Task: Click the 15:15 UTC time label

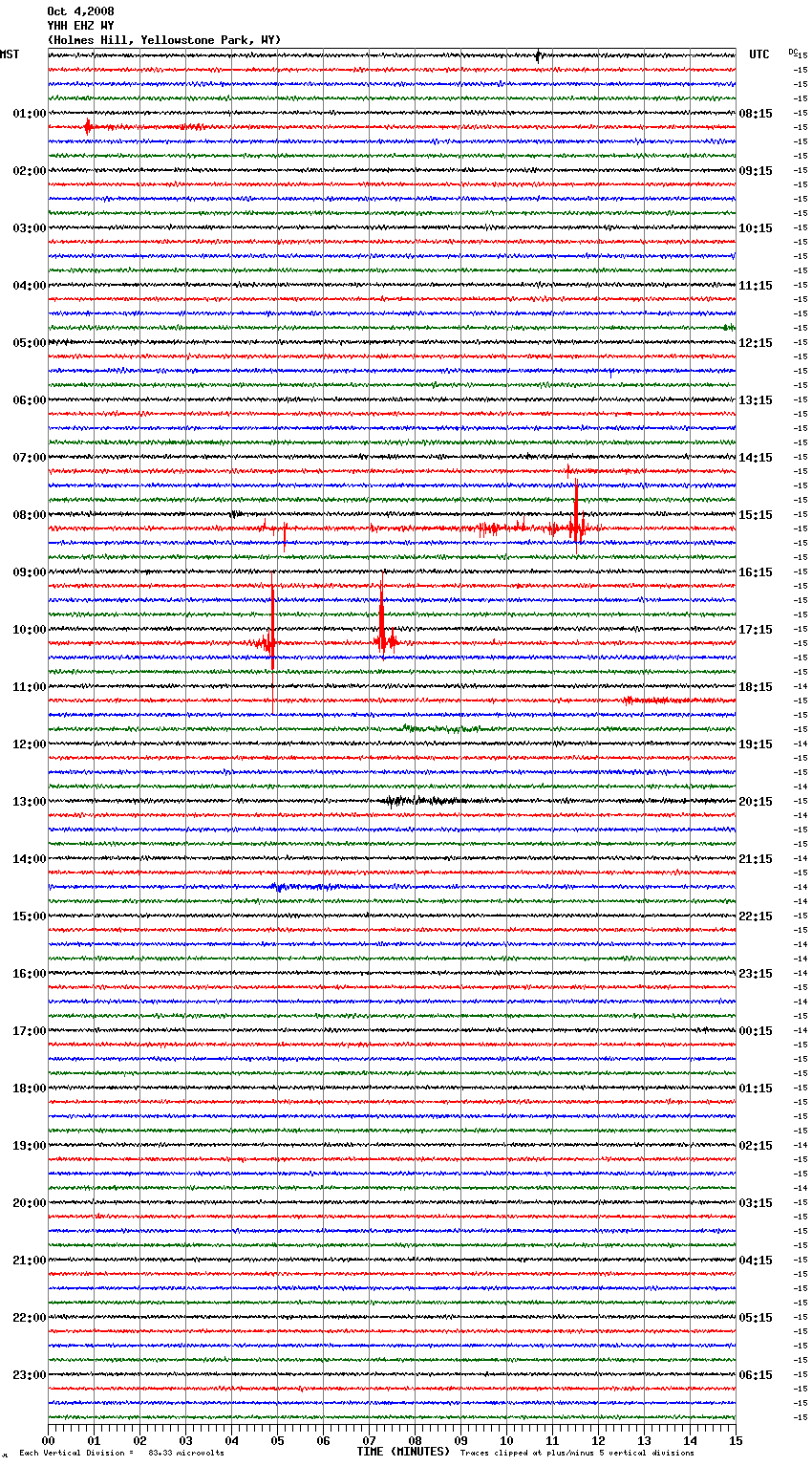Action: (756, 515)
